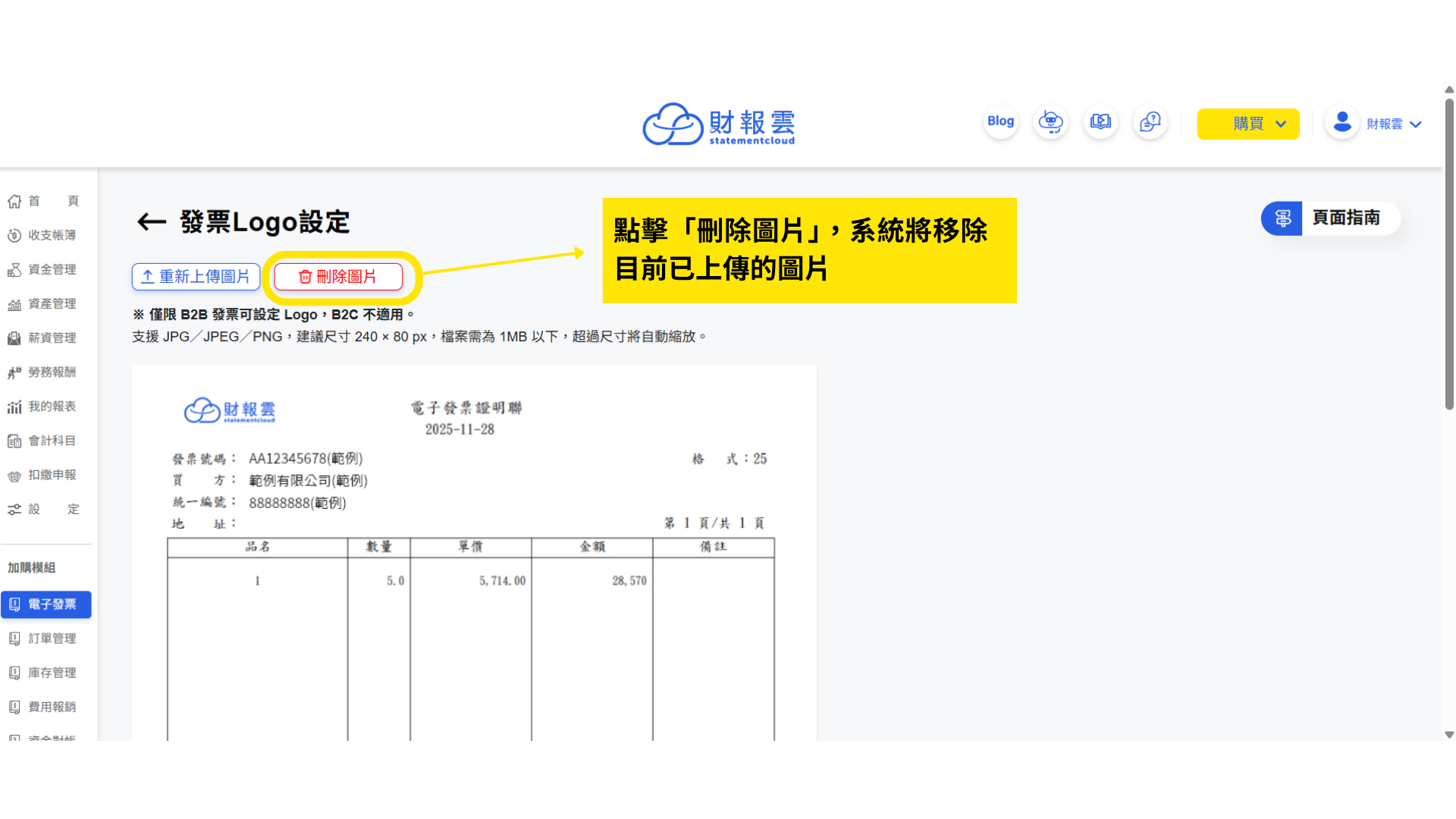Click the Blog round button

click(x=1000, y=121)
